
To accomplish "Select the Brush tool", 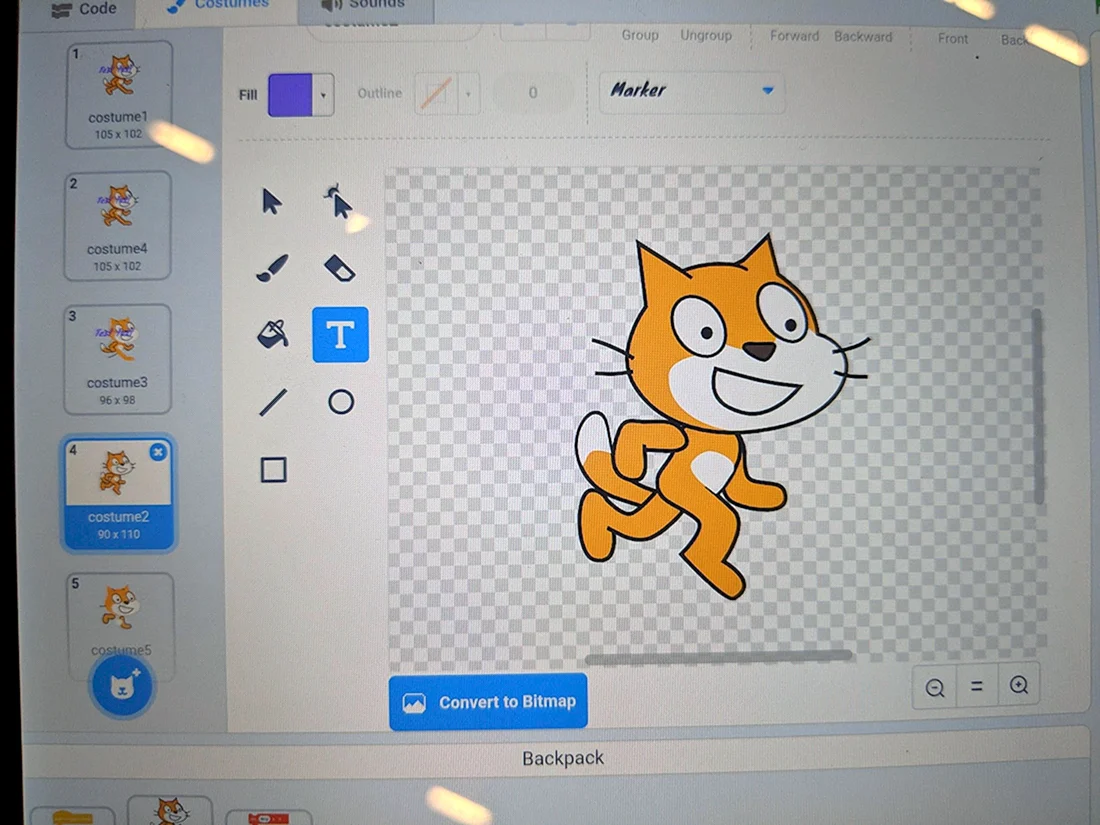I will [272, 268].
